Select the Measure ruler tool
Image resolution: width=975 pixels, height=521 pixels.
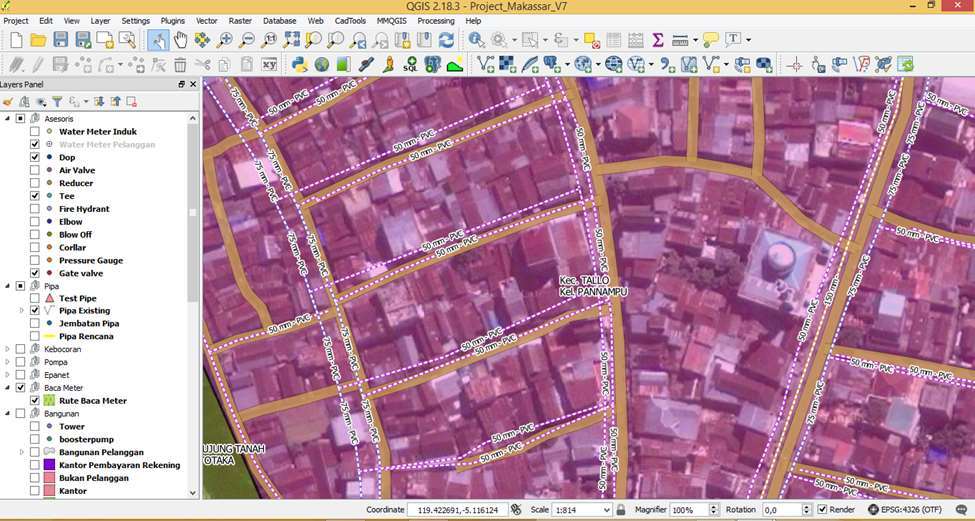tap(680, 40)
